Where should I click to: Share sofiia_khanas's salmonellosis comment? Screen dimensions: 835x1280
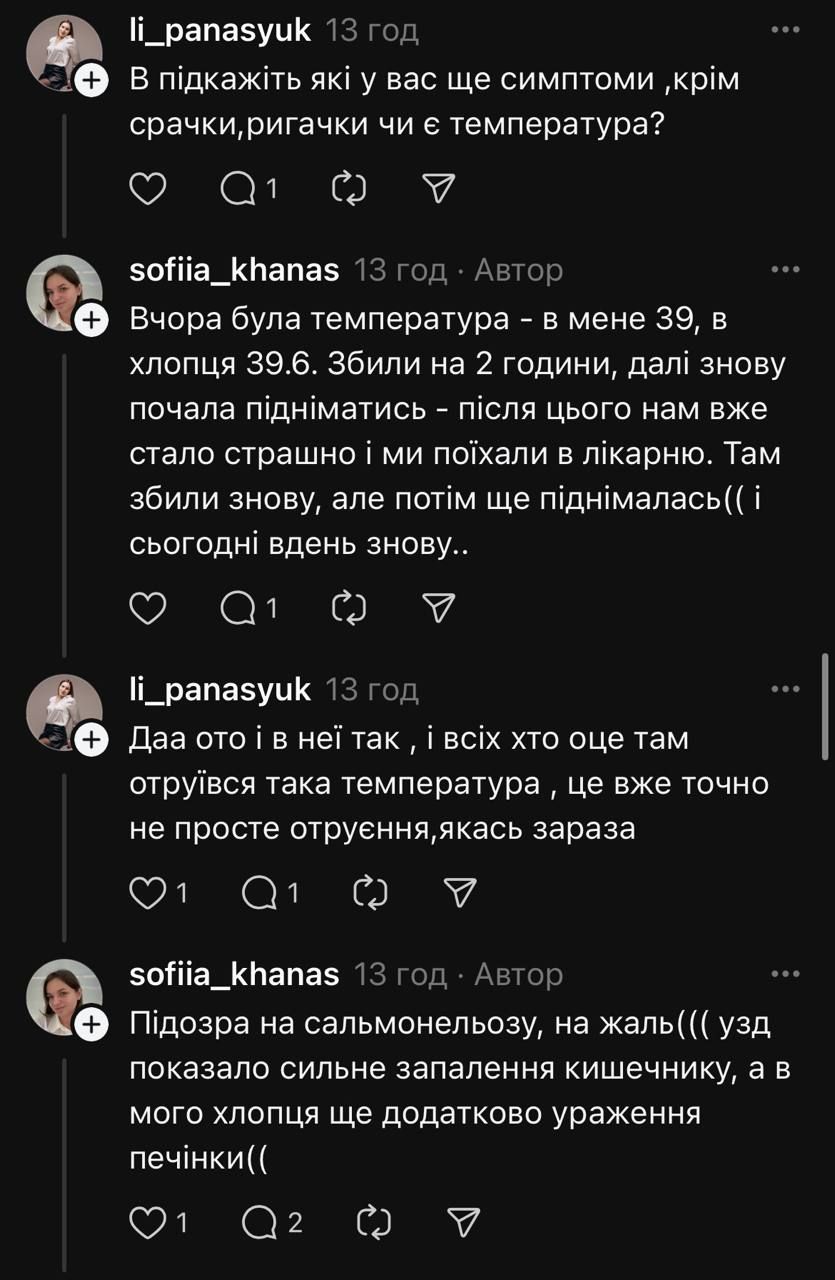click(463, 1221)
